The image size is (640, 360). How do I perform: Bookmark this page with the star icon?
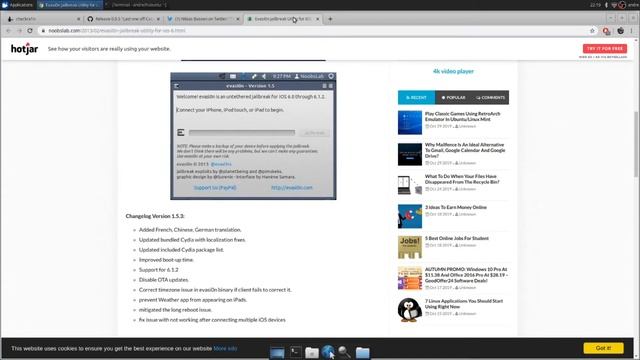tap(592, 31)
